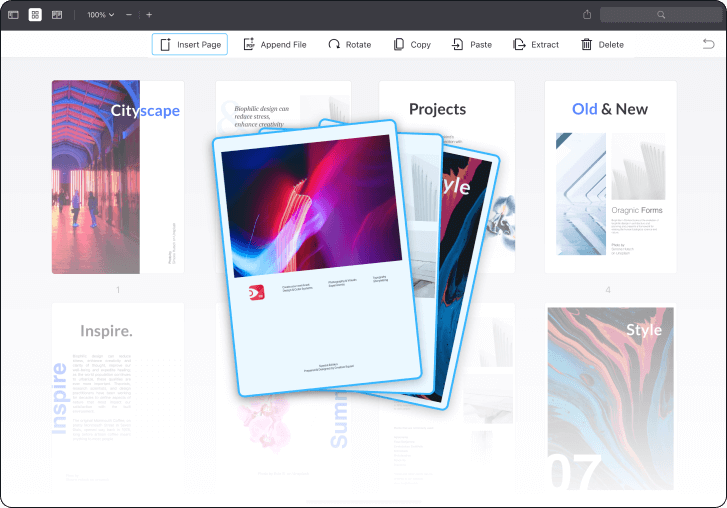Viewport: 727px width, 508px height.
Task: Click the zoom out minus button
Action: pyautogui.click(x=129, y=15)
